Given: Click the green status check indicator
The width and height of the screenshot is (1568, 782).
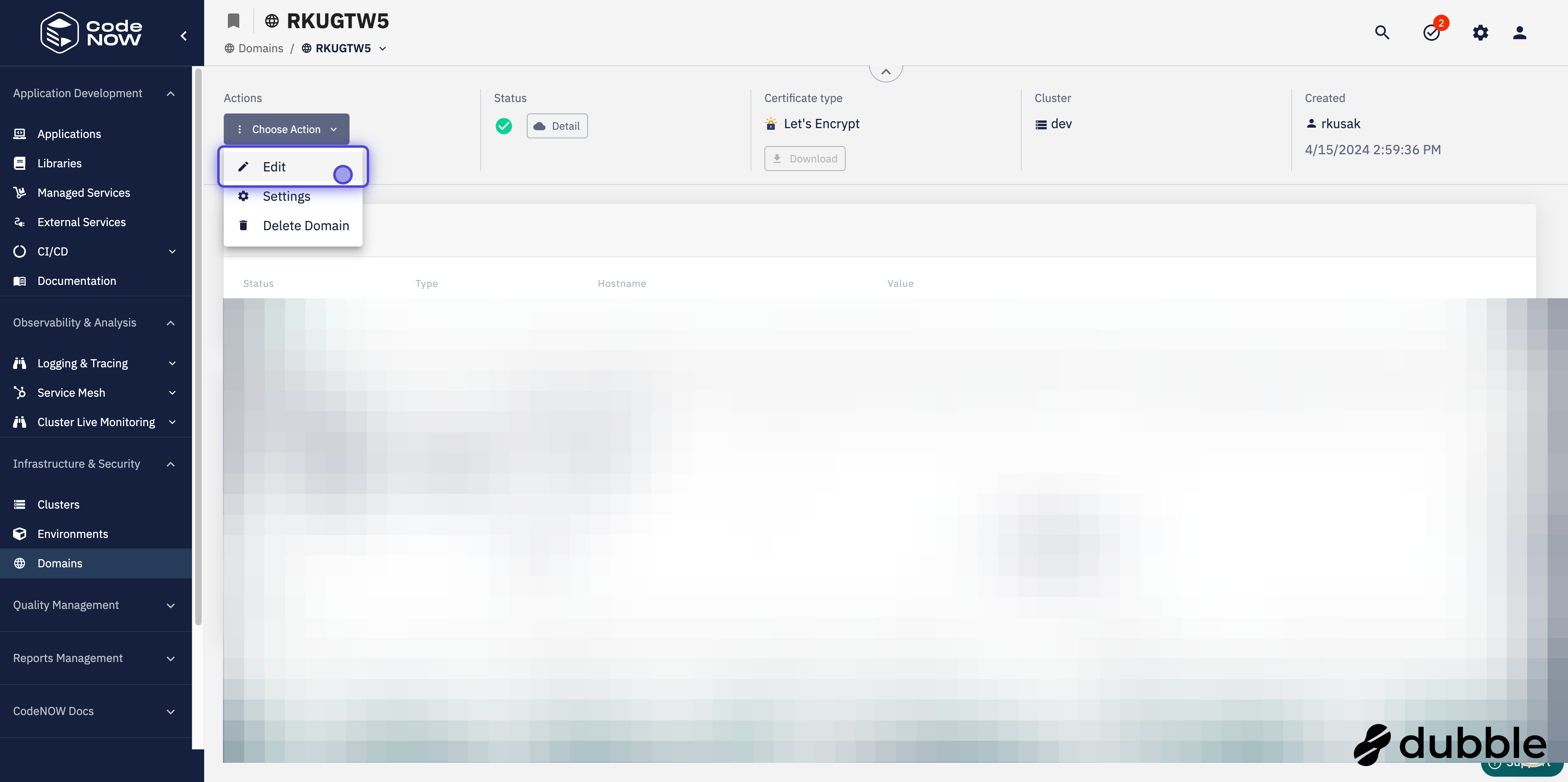Looking at the screenshot, I should pyautogui.click(x=504, y=126).
